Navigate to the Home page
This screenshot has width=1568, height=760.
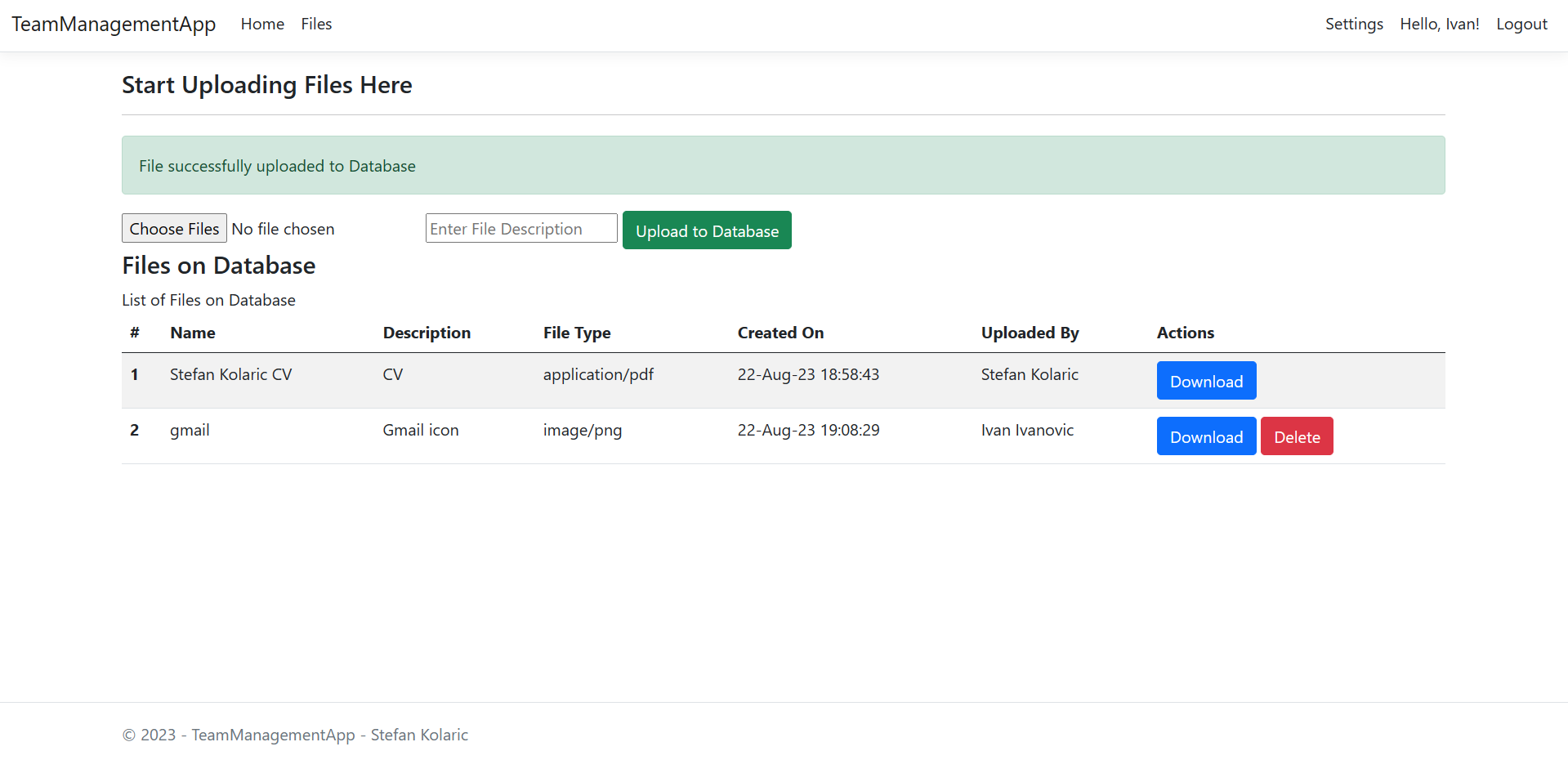[261, 24]
